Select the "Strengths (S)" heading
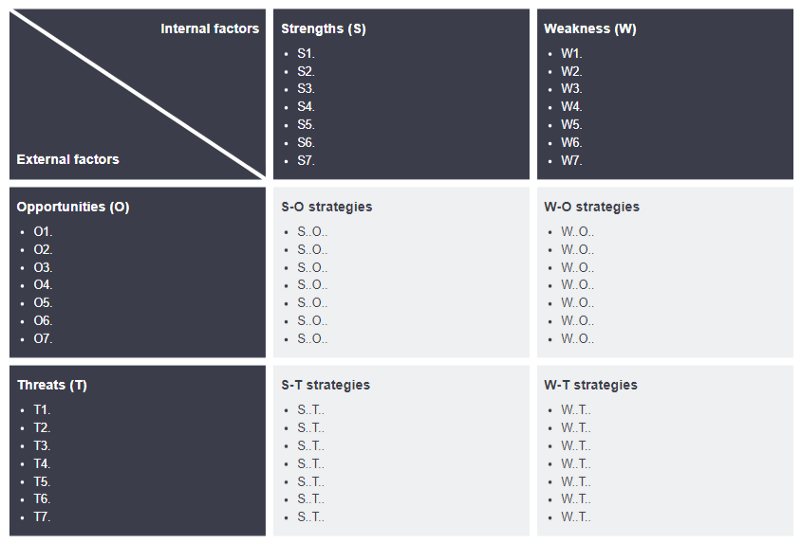Image resolution: width=800 pixels, height=542 pixels. 323,29
